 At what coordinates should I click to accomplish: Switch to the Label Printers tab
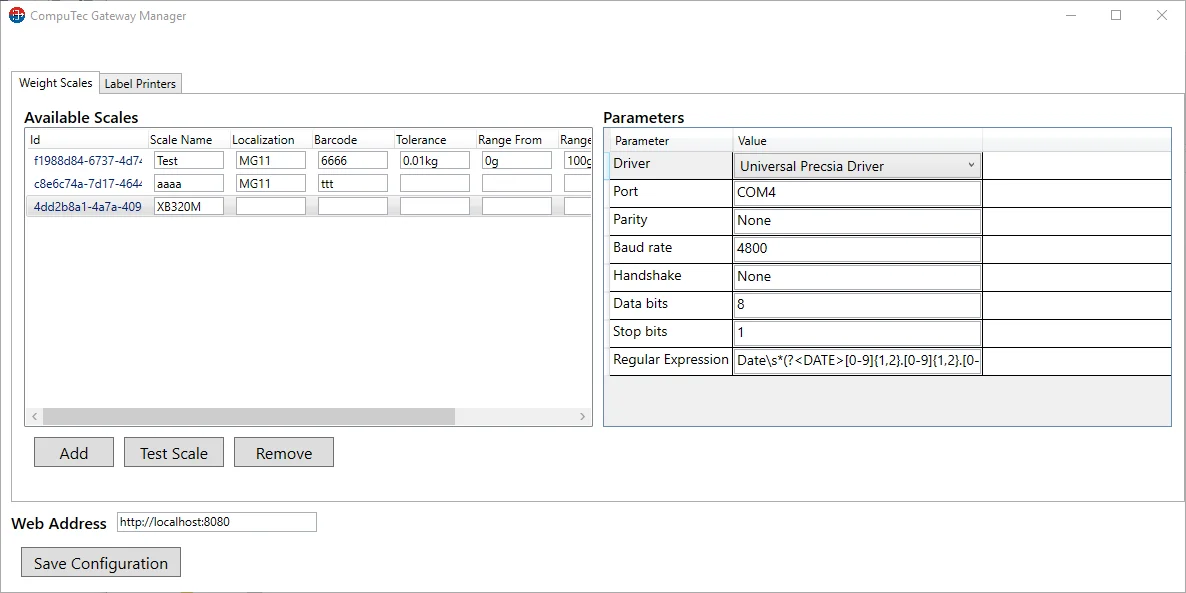(x=140, y=84)
